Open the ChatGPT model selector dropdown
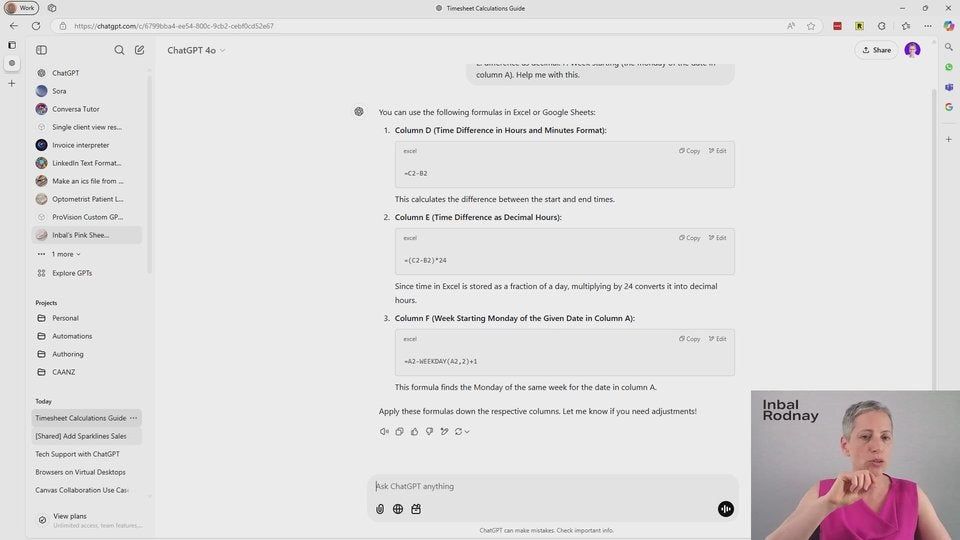960x540 pixels. [197, 50]
